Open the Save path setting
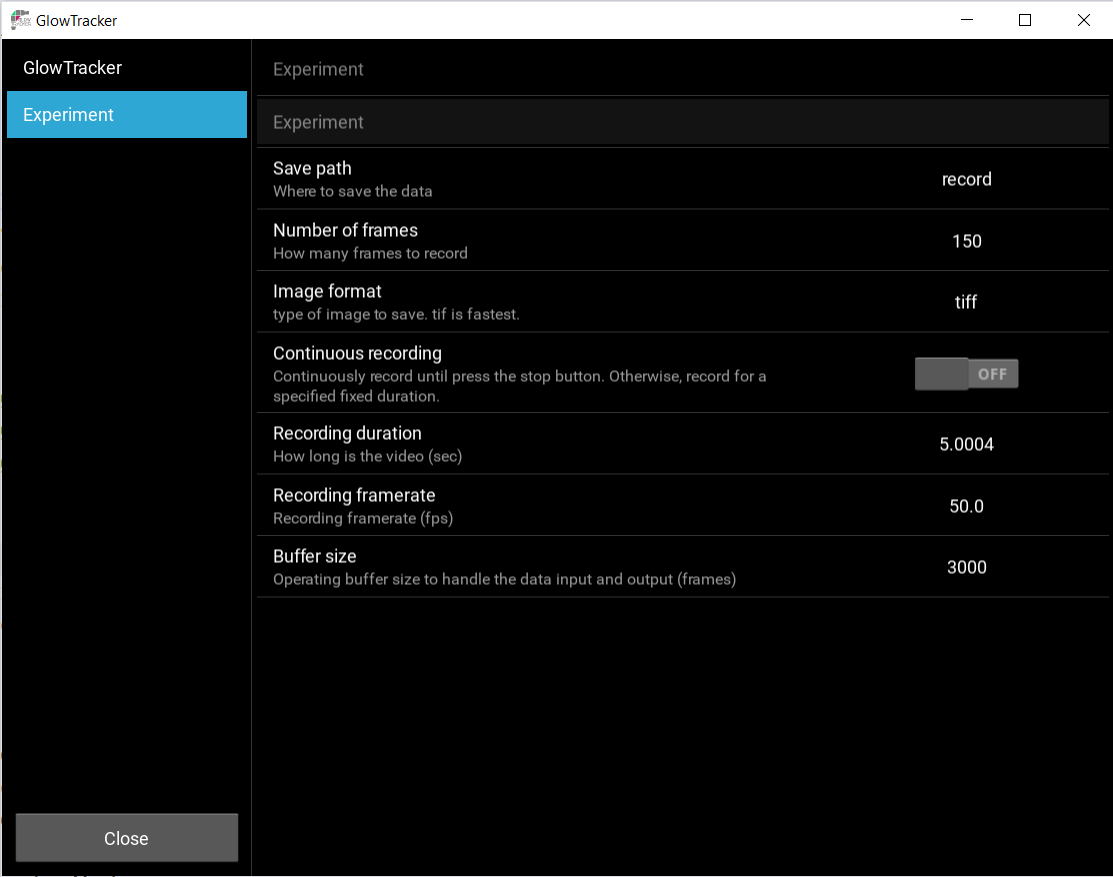This screenshot has height=877, width=1113. [x=682, y=179]
